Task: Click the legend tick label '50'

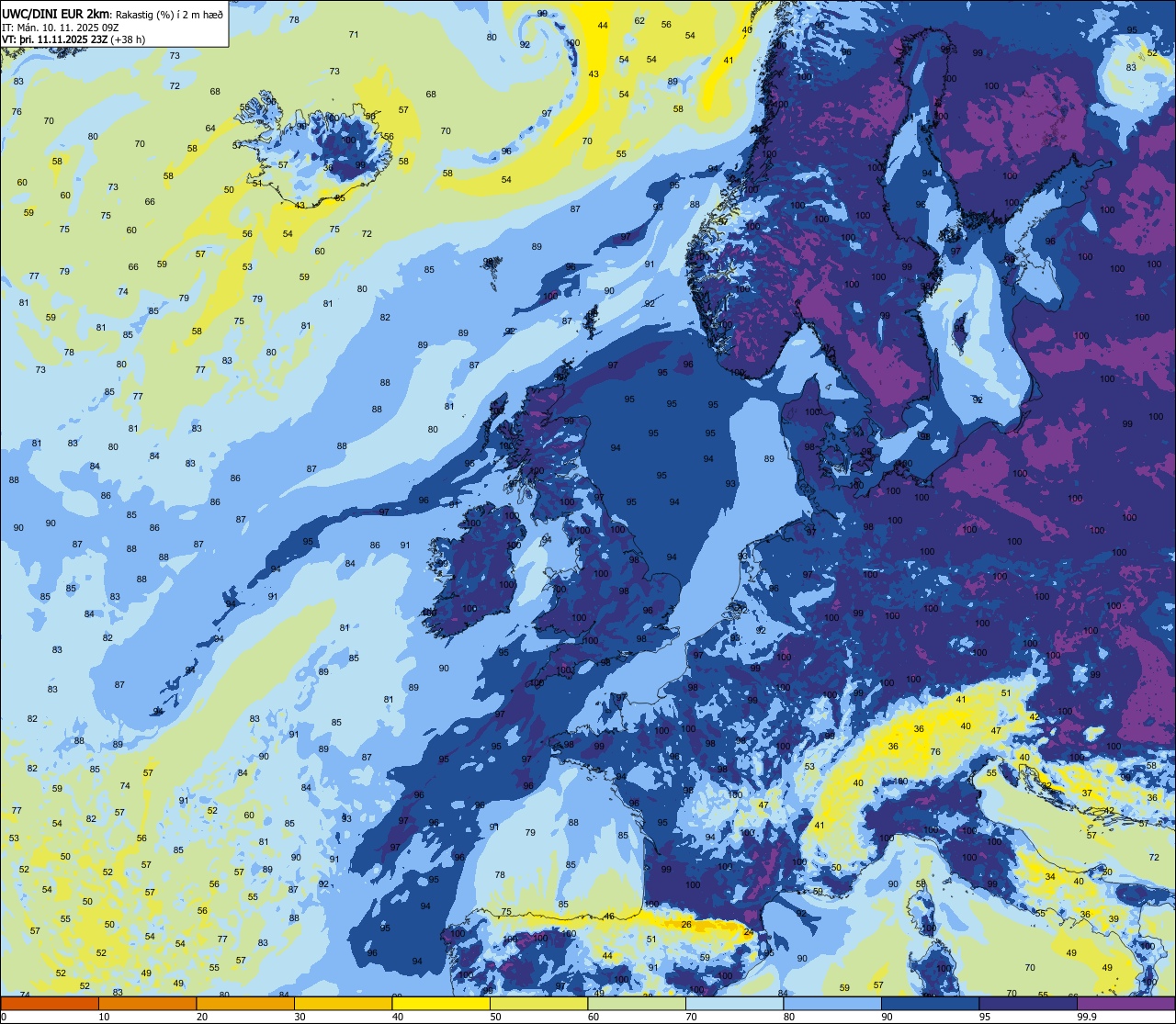Action: (x=496, y=1017)
